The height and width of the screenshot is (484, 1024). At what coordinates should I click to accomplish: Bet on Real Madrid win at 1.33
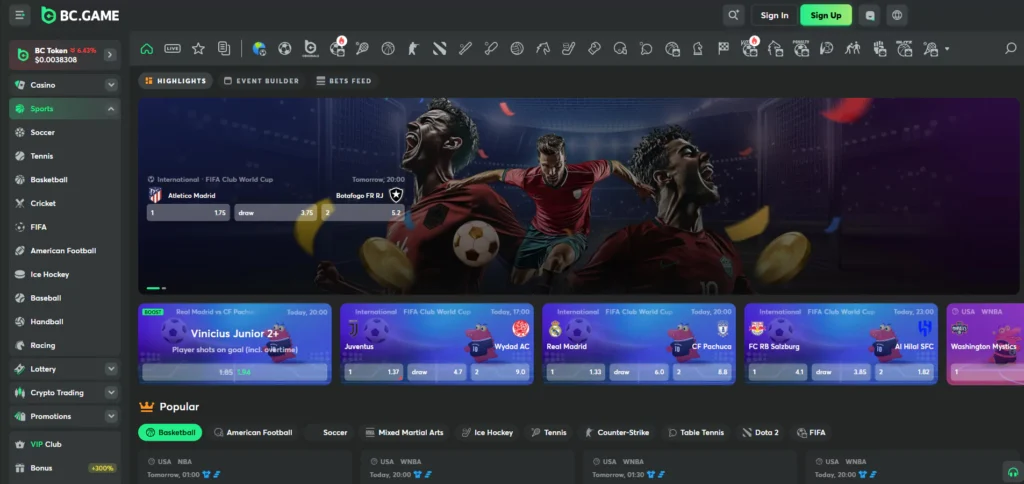tap(576, 372)
